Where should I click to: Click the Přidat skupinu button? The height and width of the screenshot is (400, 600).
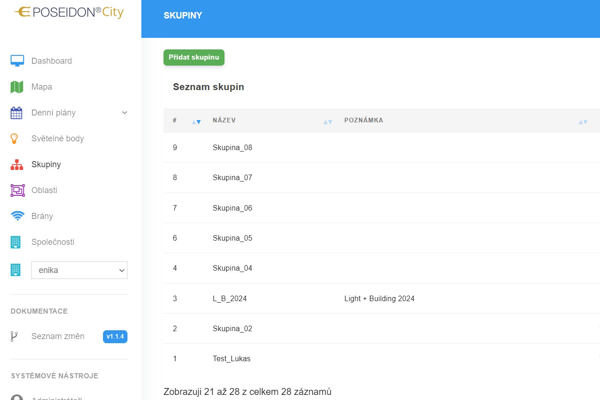[194, 57]
